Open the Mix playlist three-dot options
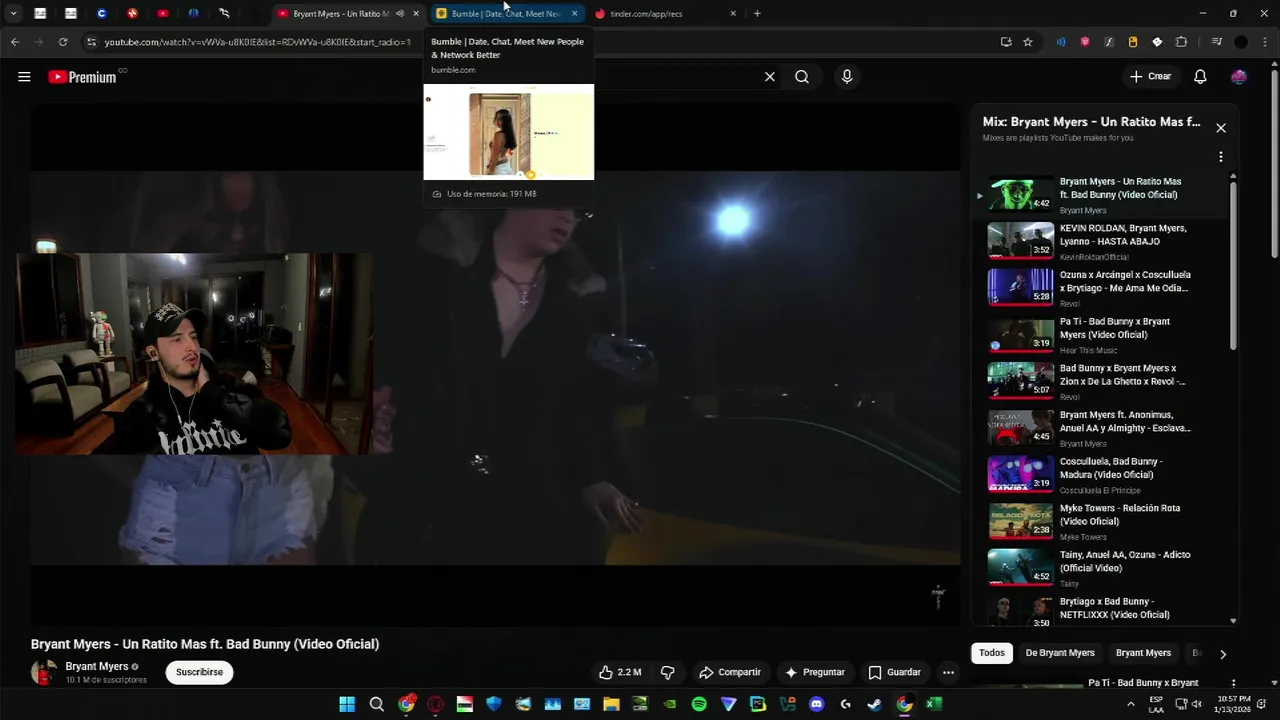The image size is (1280, 720). tap(1220, 157)
